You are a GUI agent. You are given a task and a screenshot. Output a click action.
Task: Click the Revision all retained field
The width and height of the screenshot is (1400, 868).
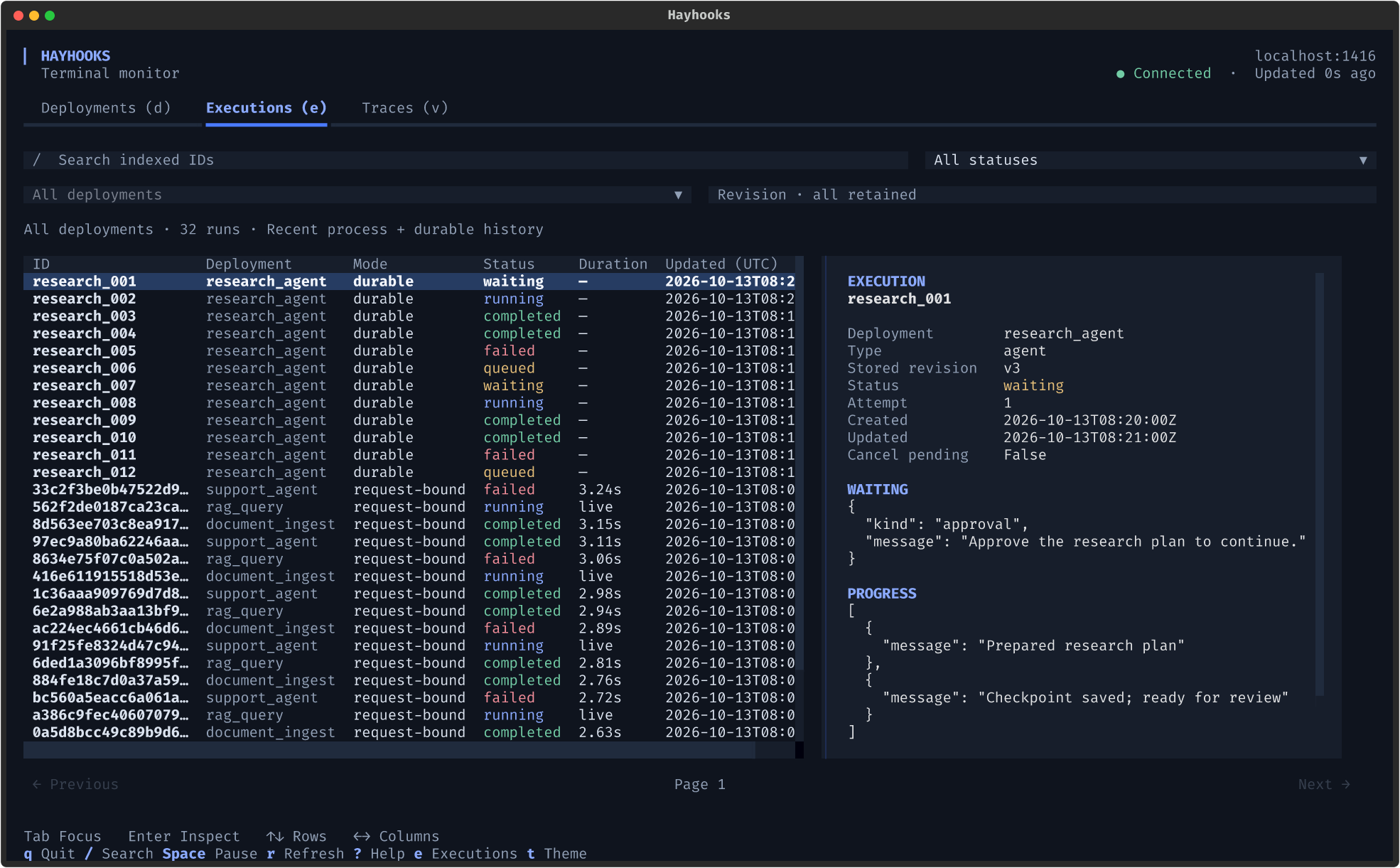pos(1042,195)
